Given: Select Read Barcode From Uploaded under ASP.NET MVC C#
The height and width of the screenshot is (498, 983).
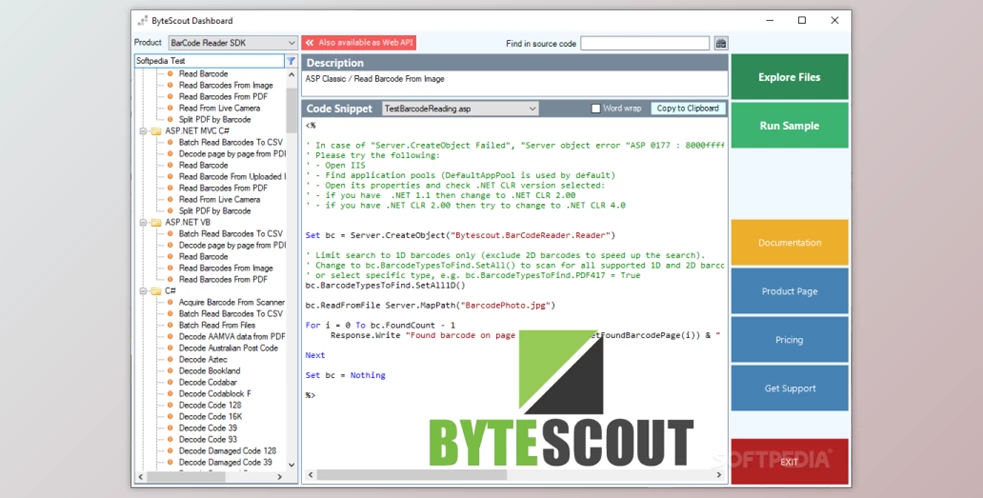Looking at the screenshot, I should (x=232, y=177).
